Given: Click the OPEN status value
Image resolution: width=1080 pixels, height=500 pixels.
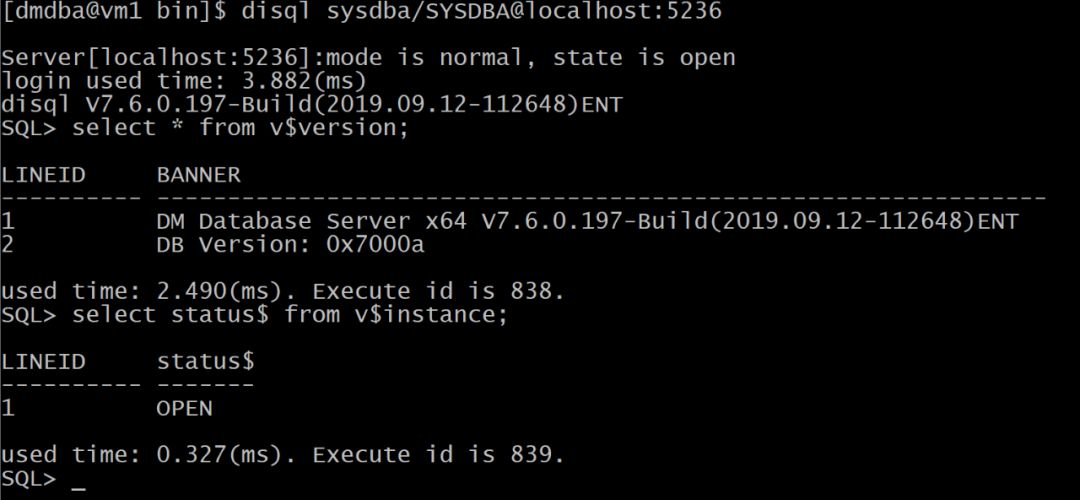Looking at the screenshot, I should (x=185, y=408).
